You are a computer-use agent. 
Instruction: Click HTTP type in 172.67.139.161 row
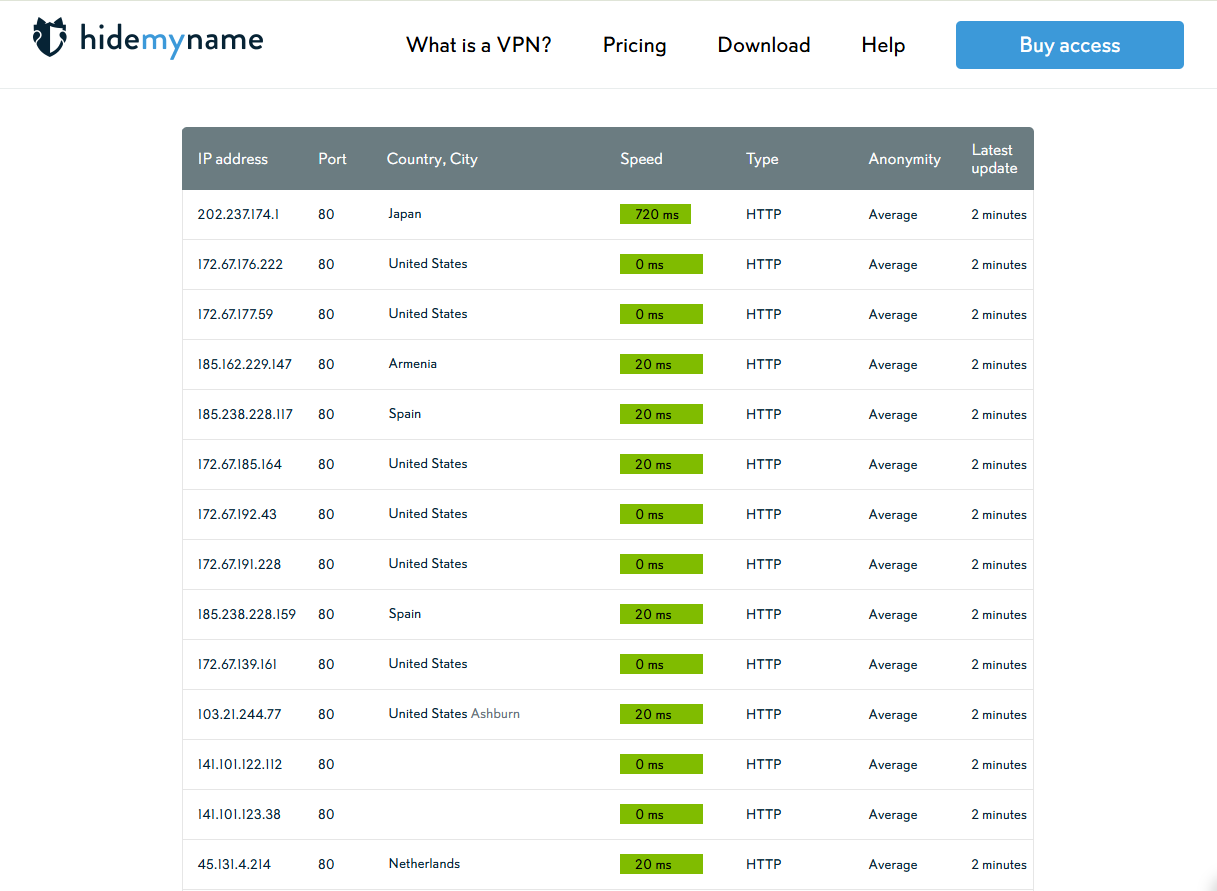[764, 664]
